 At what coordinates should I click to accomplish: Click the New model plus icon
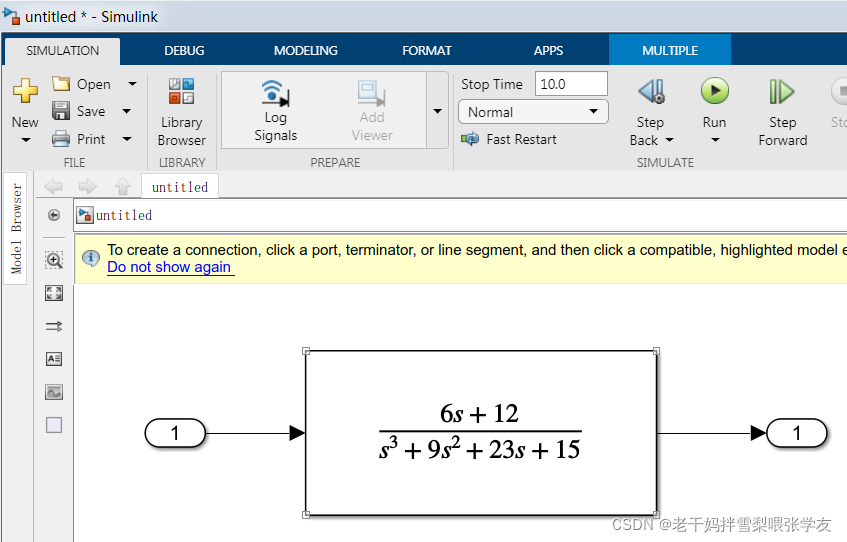tap(25, 90)
